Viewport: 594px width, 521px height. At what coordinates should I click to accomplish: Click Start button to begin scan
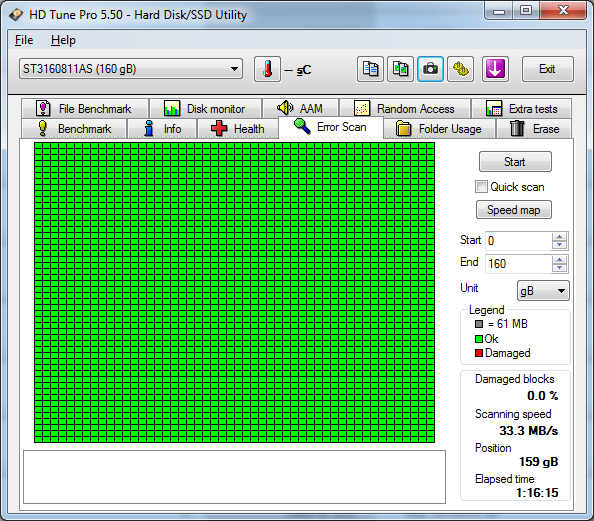[x=515, y=162]
